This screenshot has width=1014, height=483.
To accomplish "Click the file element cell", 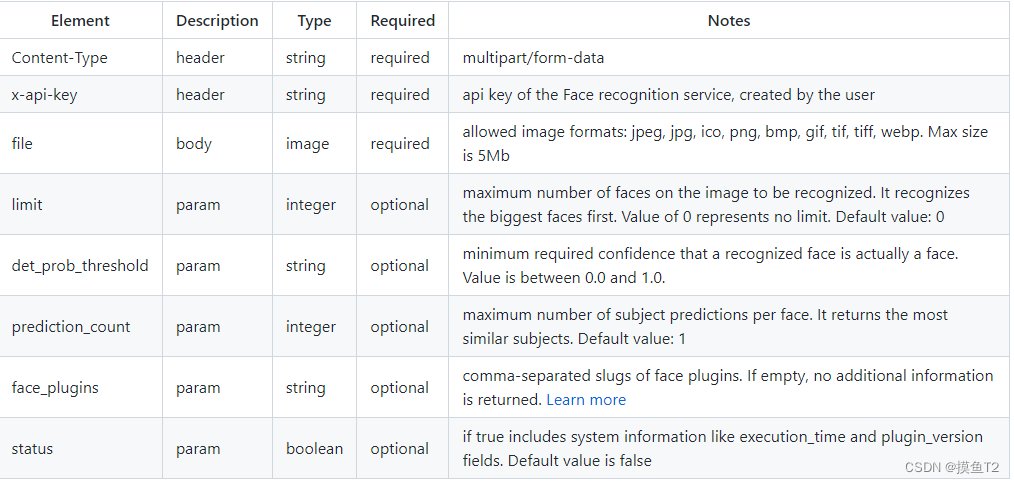I will coord(22,144).
